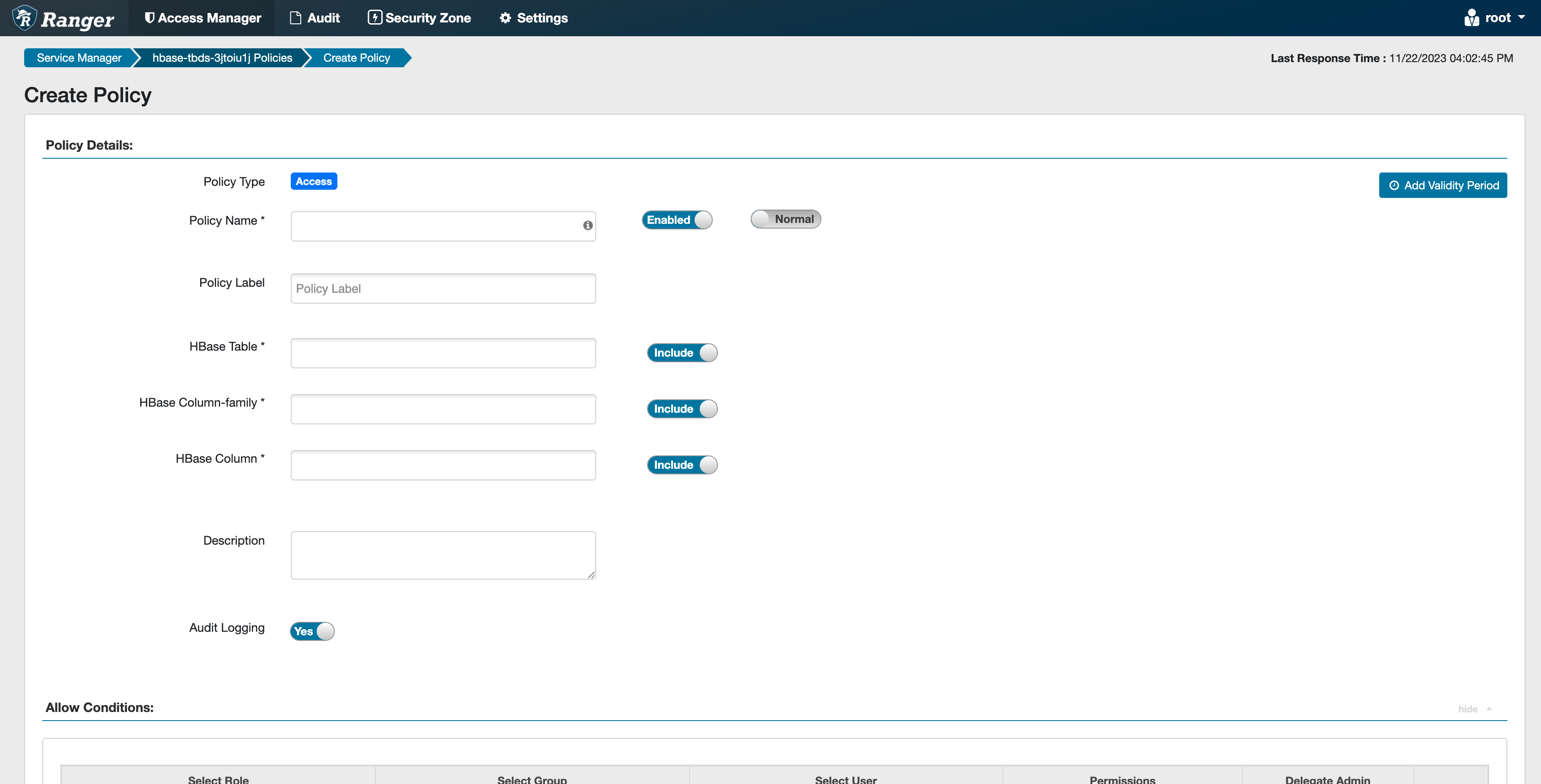
Task: Click the Settings gear icon
Action: coord(506,18)
